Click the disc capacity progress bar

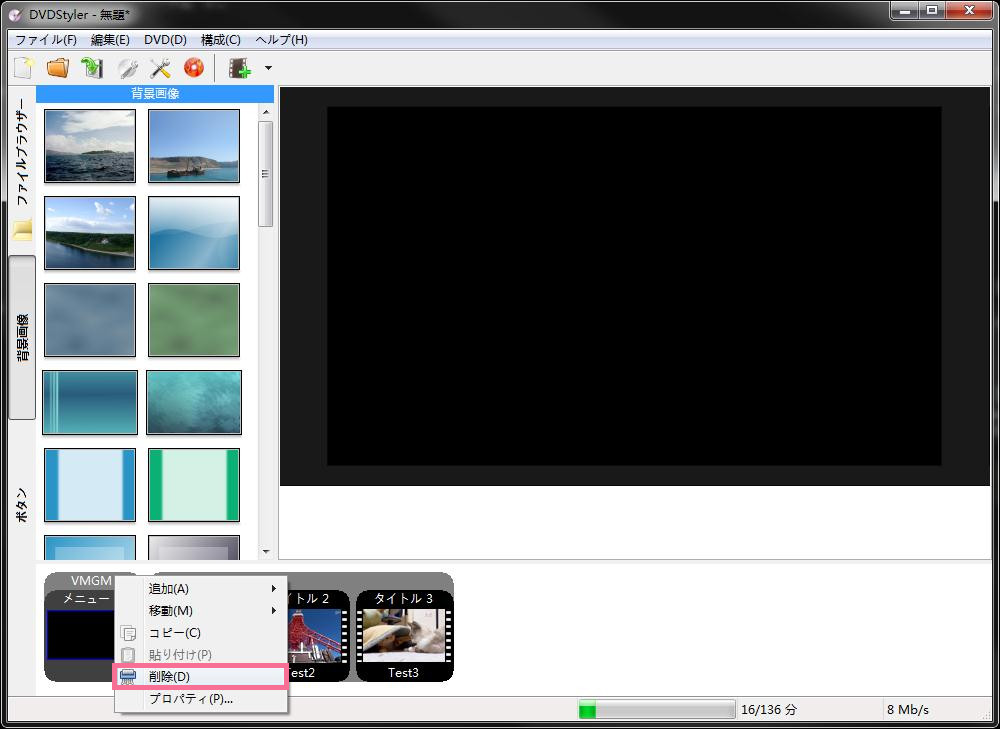(x=656, y=710)
